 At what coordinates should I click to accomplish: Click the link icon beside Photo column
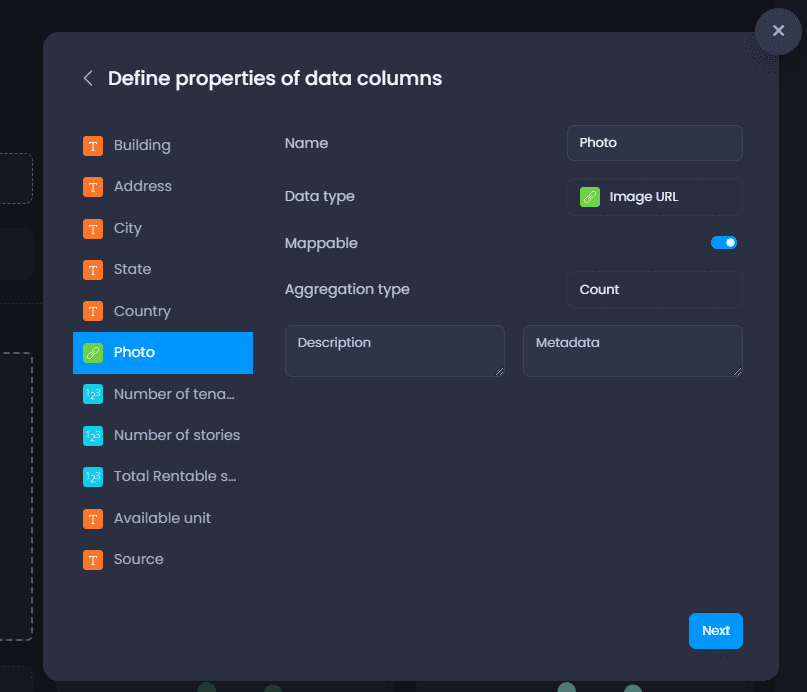pos(93,353)
